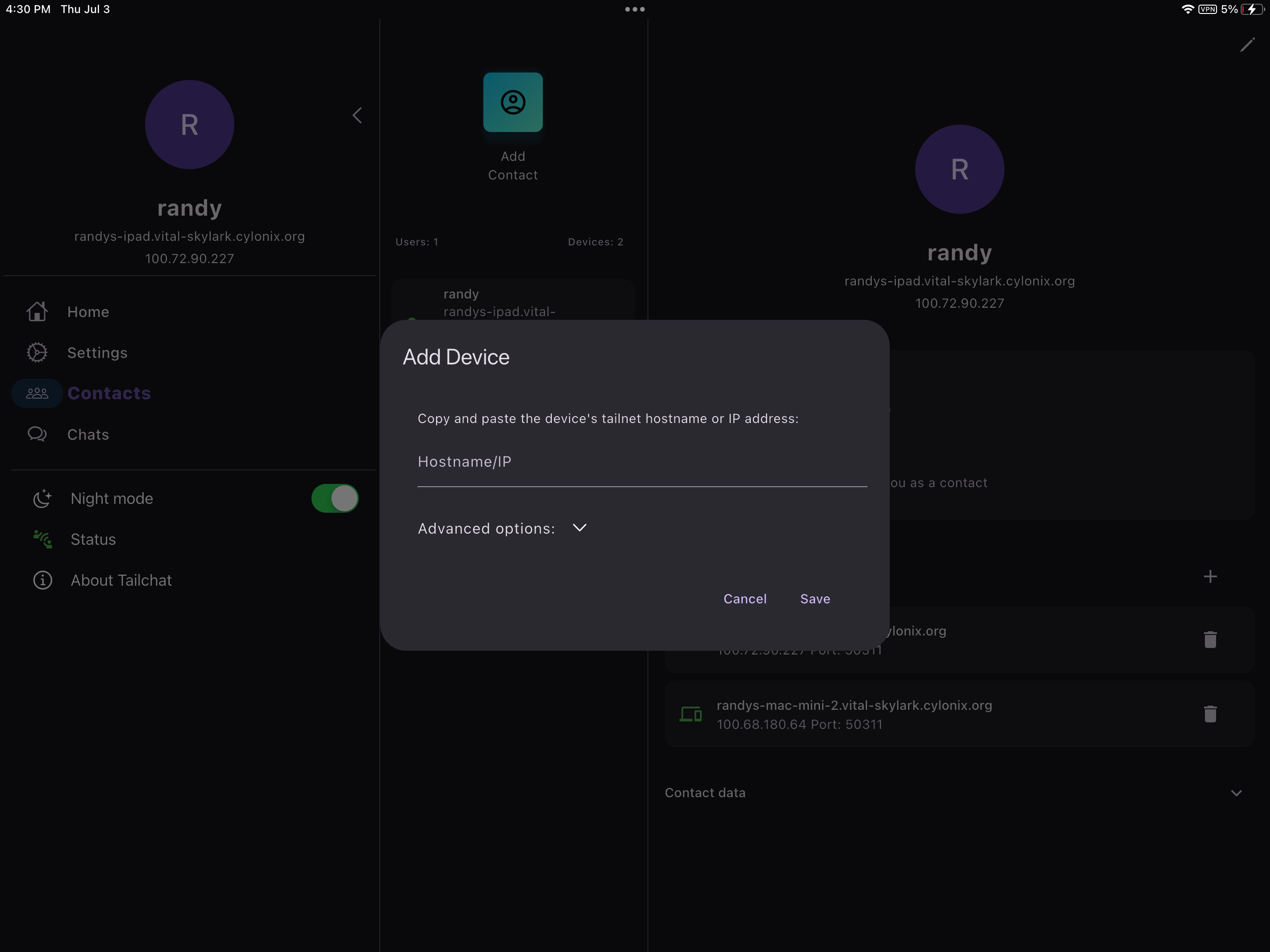Delete the randys-mac-mini-2 device
The image size is (1270, 952).
1210,714
